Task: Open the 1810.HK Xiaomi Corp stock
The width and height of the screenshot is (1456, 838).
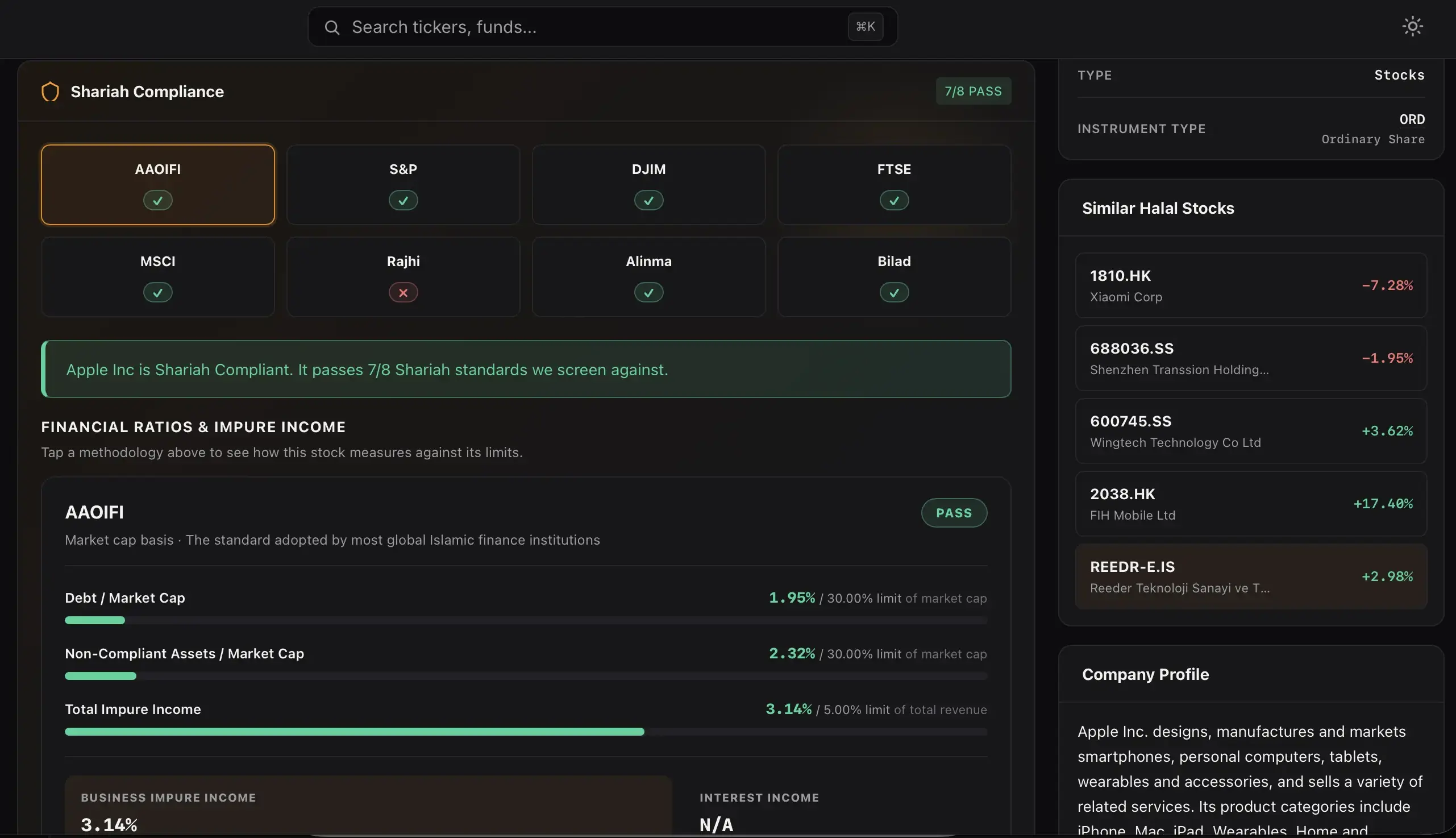Action: pos(1251,285)
